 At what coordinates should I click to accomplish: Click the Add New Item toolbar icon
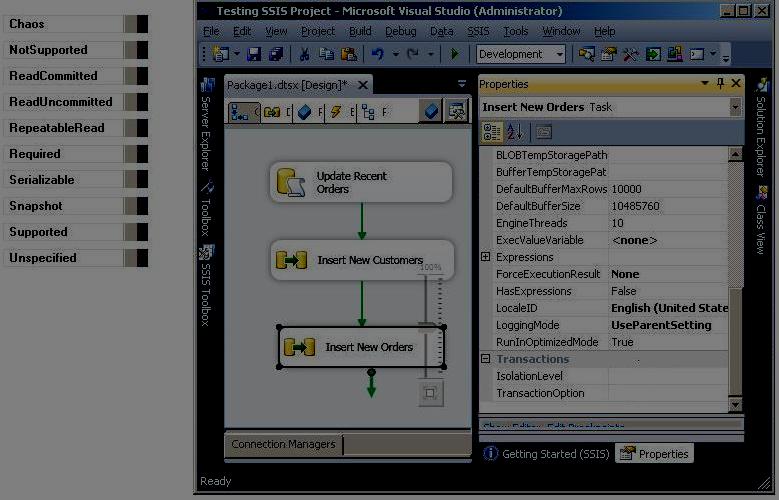(x=221, y=54)
